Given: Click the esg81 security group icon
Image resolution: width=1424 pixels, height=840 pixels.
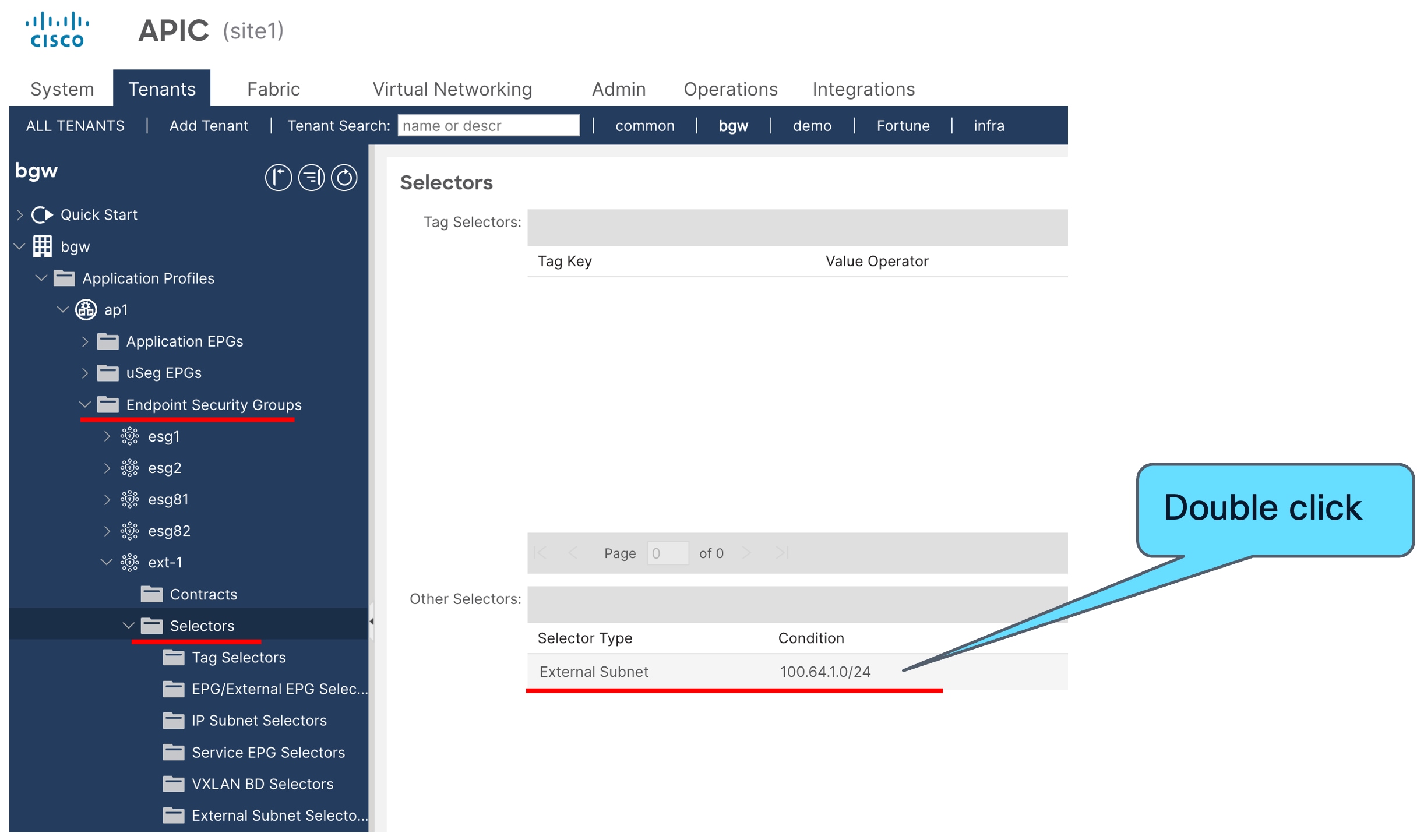Looking at the screenshot, I should (129, 499).
